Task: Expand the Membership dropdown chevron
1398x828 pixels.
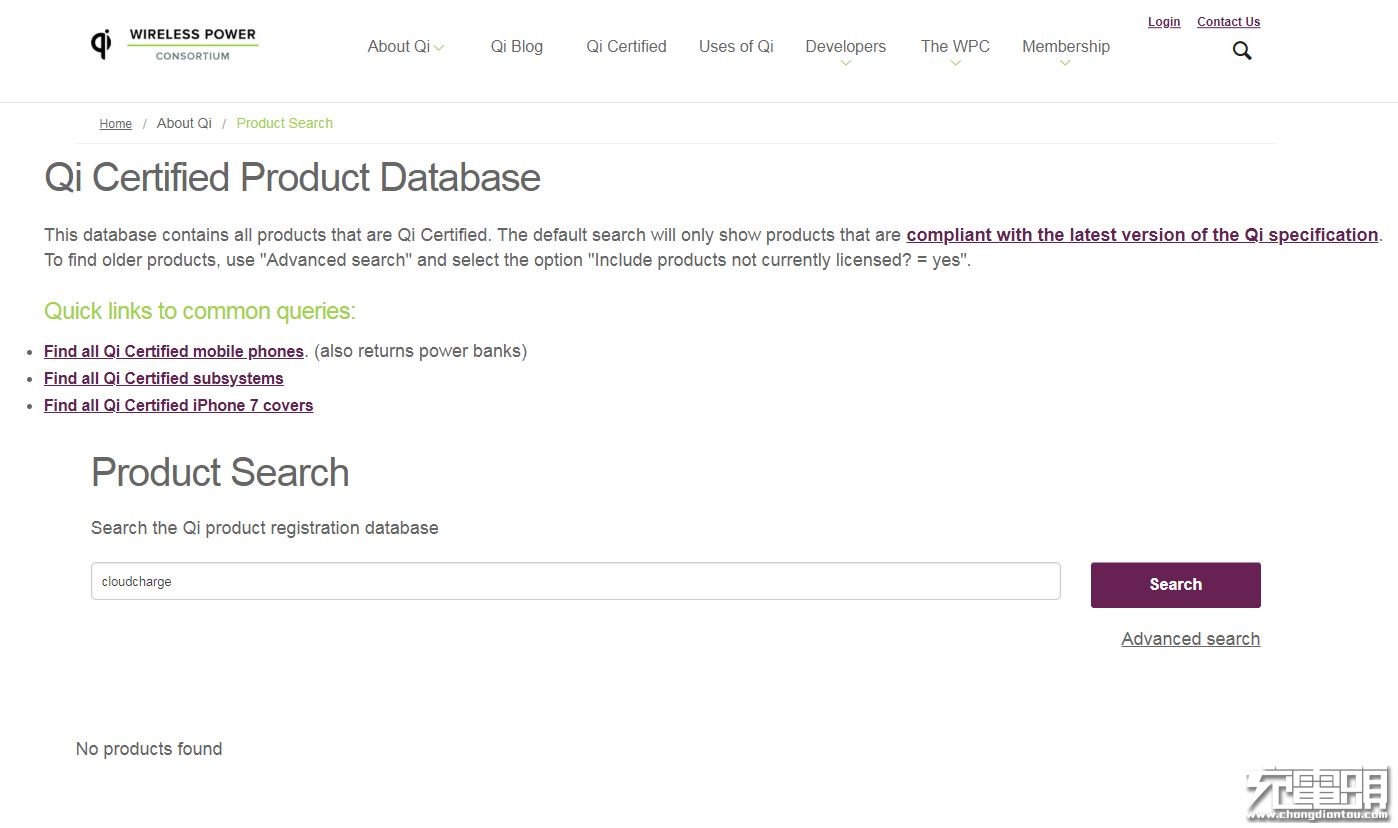Action: 1065,64
